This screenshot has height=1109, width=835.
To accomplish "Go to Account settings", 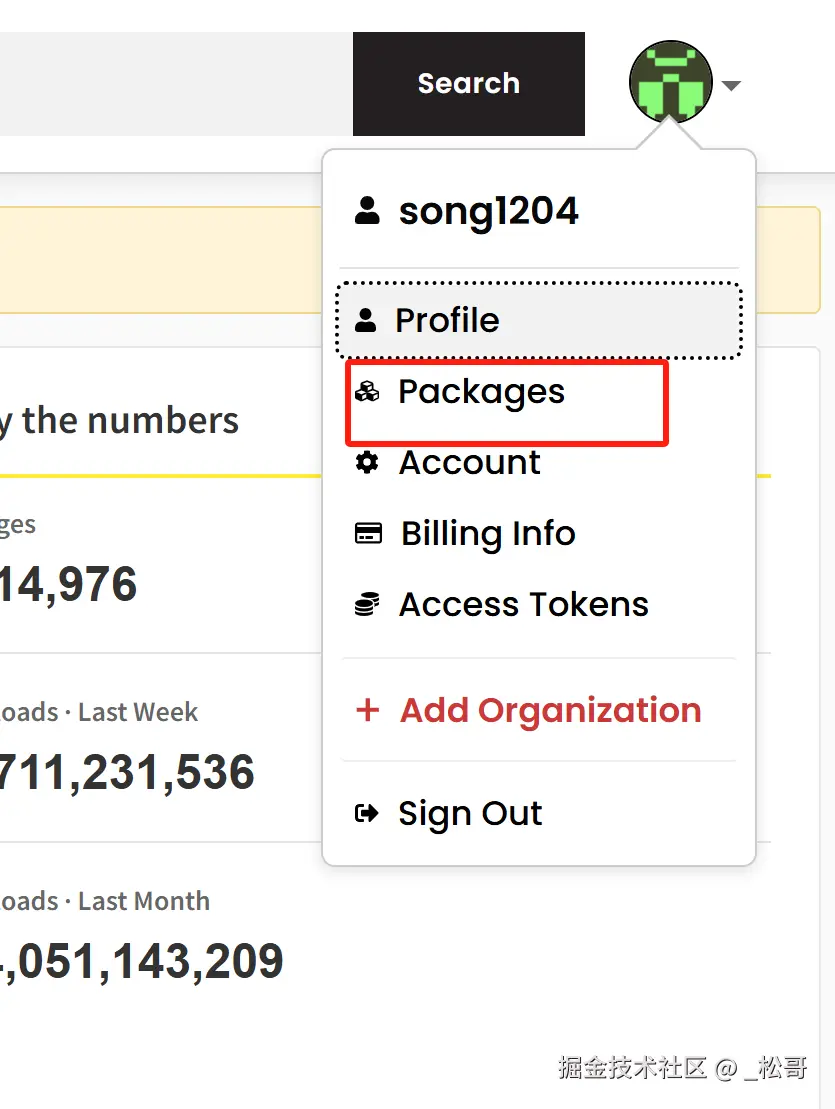I will click(x=470, y=463).
